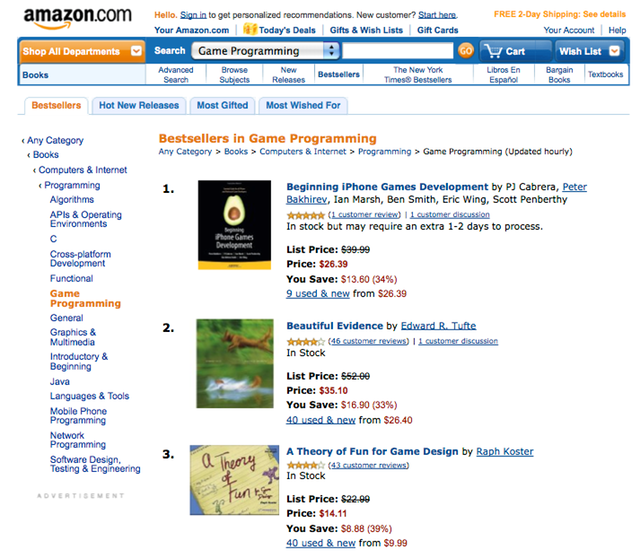Open Beginning iPhone Games Development cover thumbnail
Image resolution: width=640 pixels, height=558 pixels.
coord(235,225)
